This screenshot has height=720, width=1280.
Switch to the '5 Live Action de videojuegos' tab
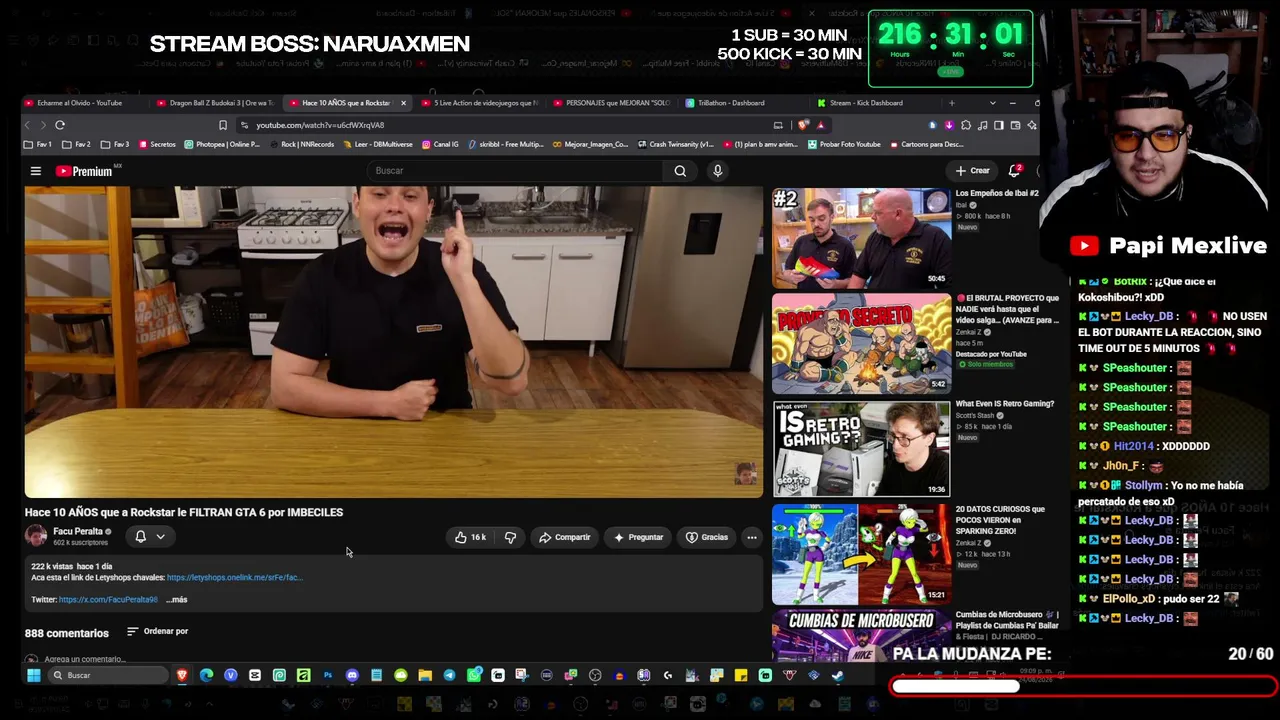[x=480, y=103]
